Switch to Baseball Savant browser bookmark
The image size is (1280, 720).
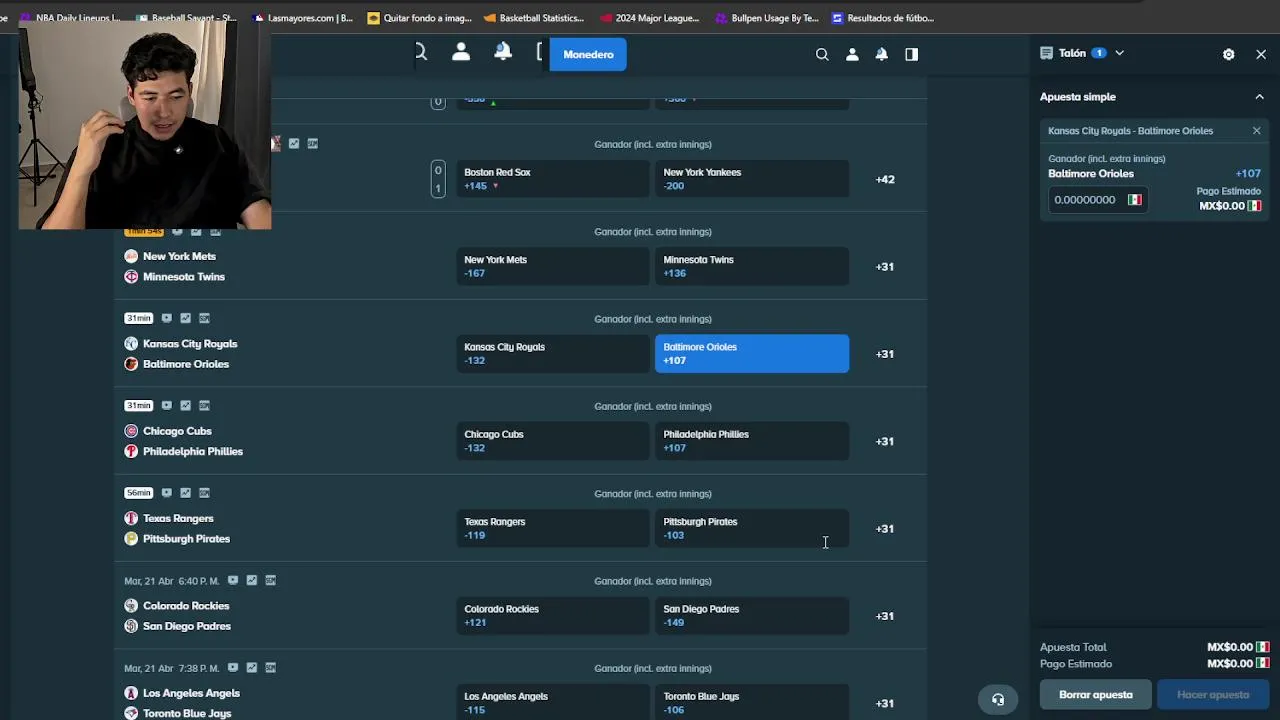[x=186, y=18]
